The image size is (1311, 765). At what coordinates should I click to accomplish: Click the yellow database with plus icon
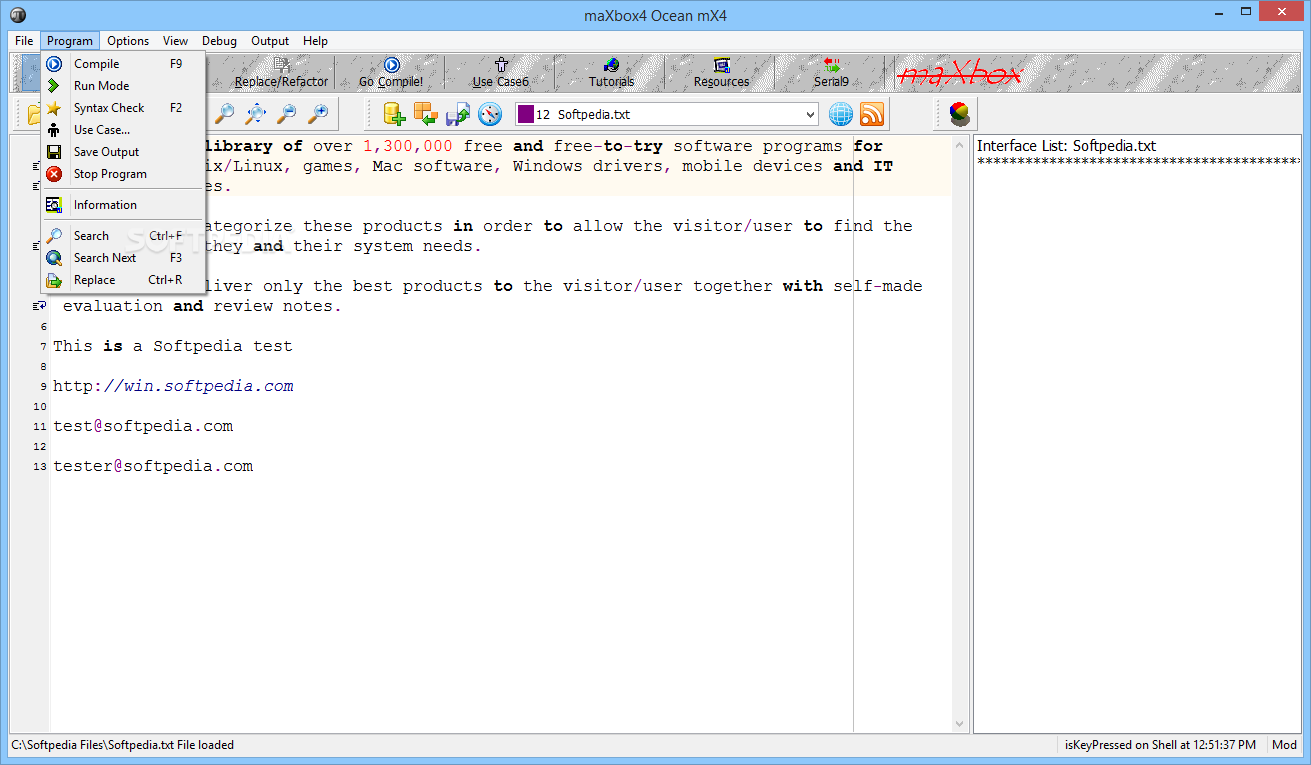point(394,114)
